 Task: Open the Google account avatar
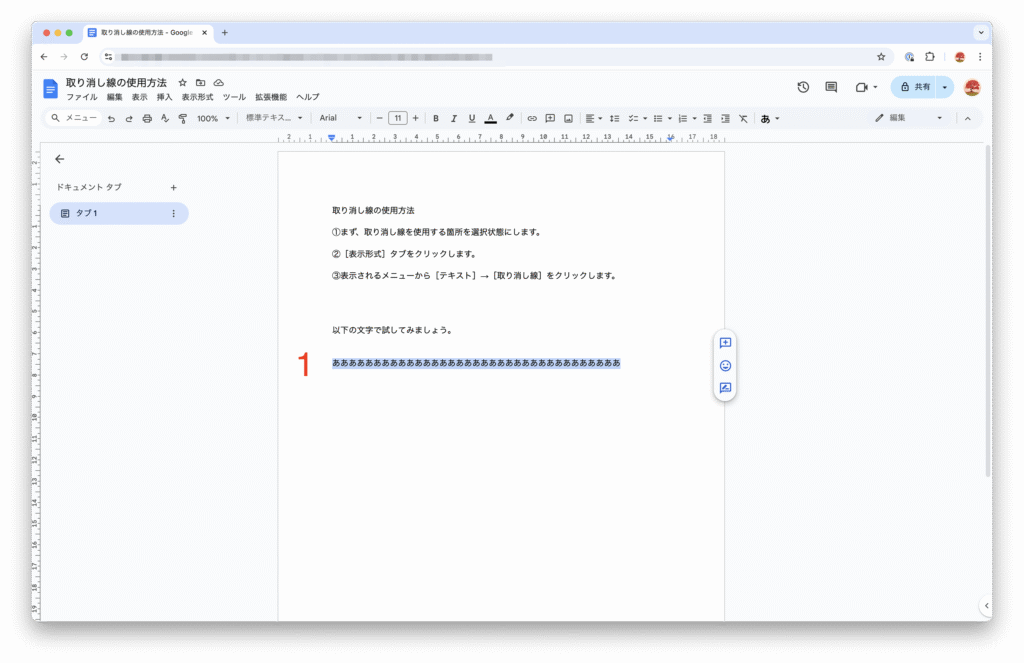click(x=972, y=87)
